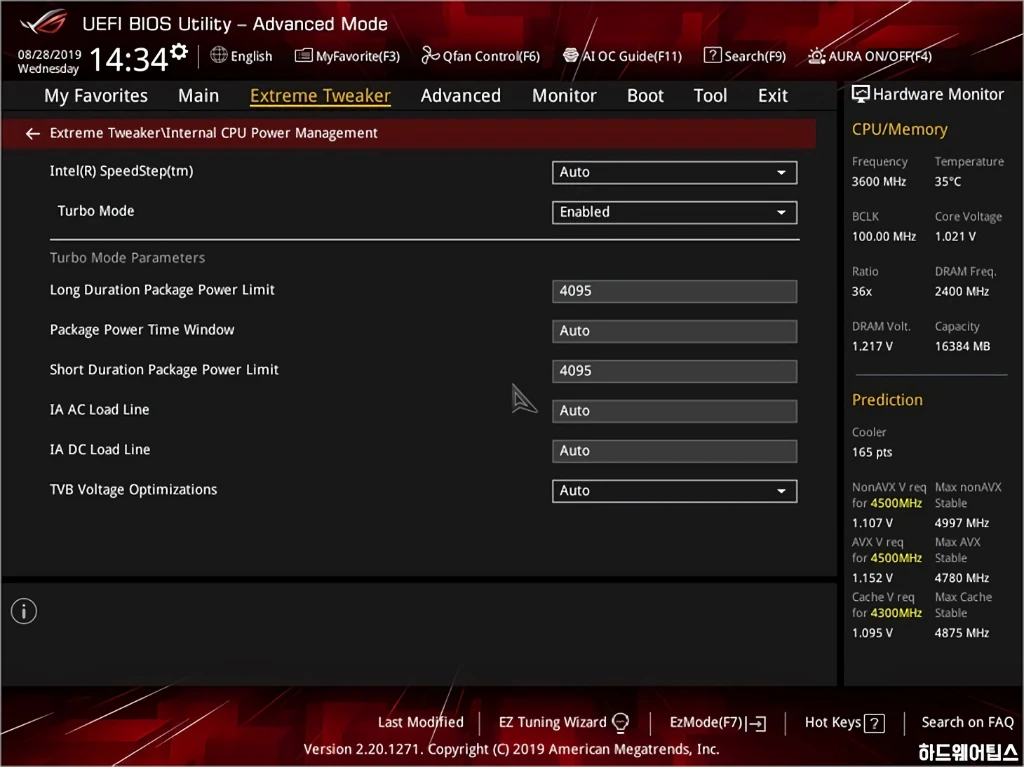The width and height of the screenshot is (1024, 767).
Task: Click the 08/28/2019 date display
Action: click(x=50, y=54)
